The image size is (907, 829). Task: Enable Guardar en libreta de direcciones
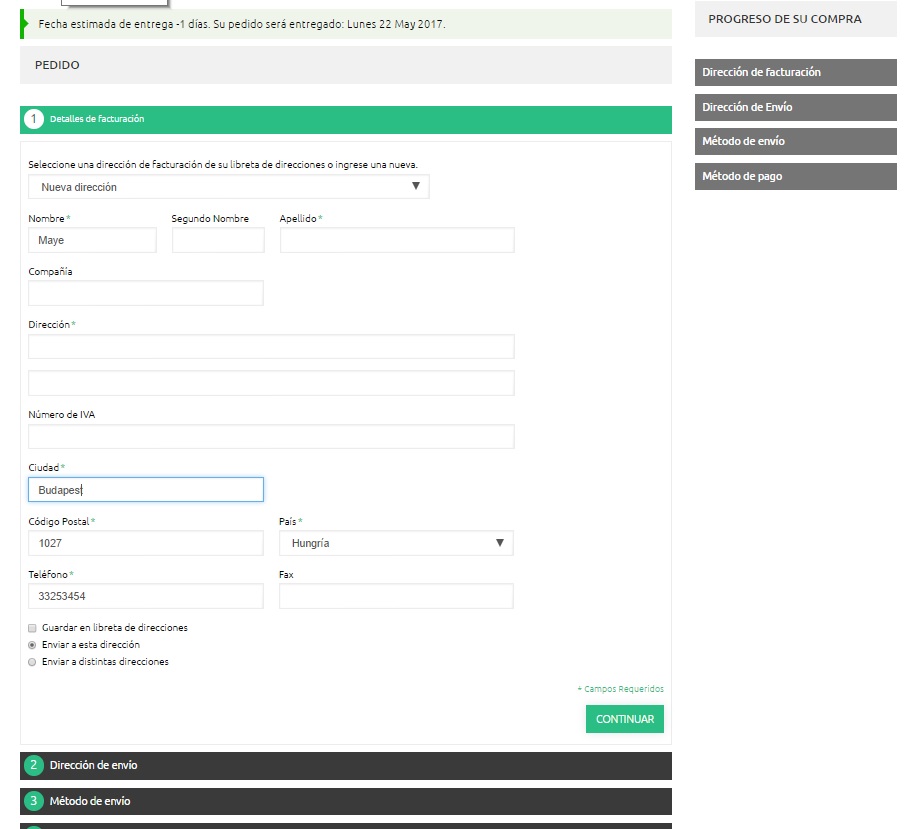(x=31, y=627)
